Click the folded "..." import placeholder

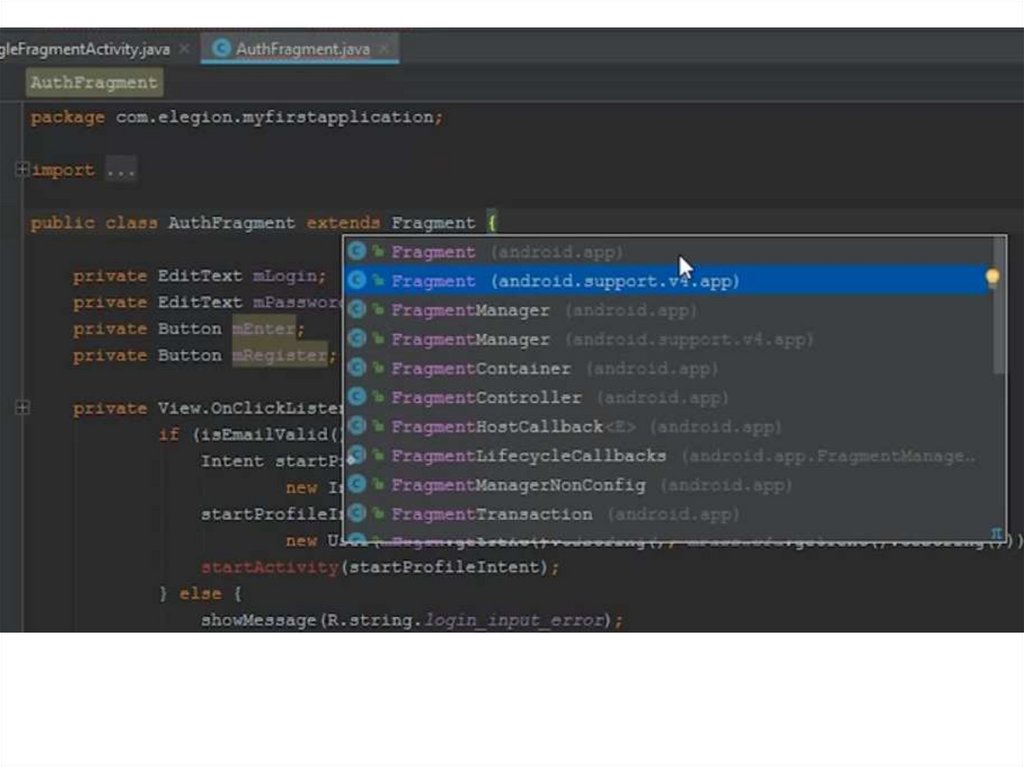click(120, 170)
